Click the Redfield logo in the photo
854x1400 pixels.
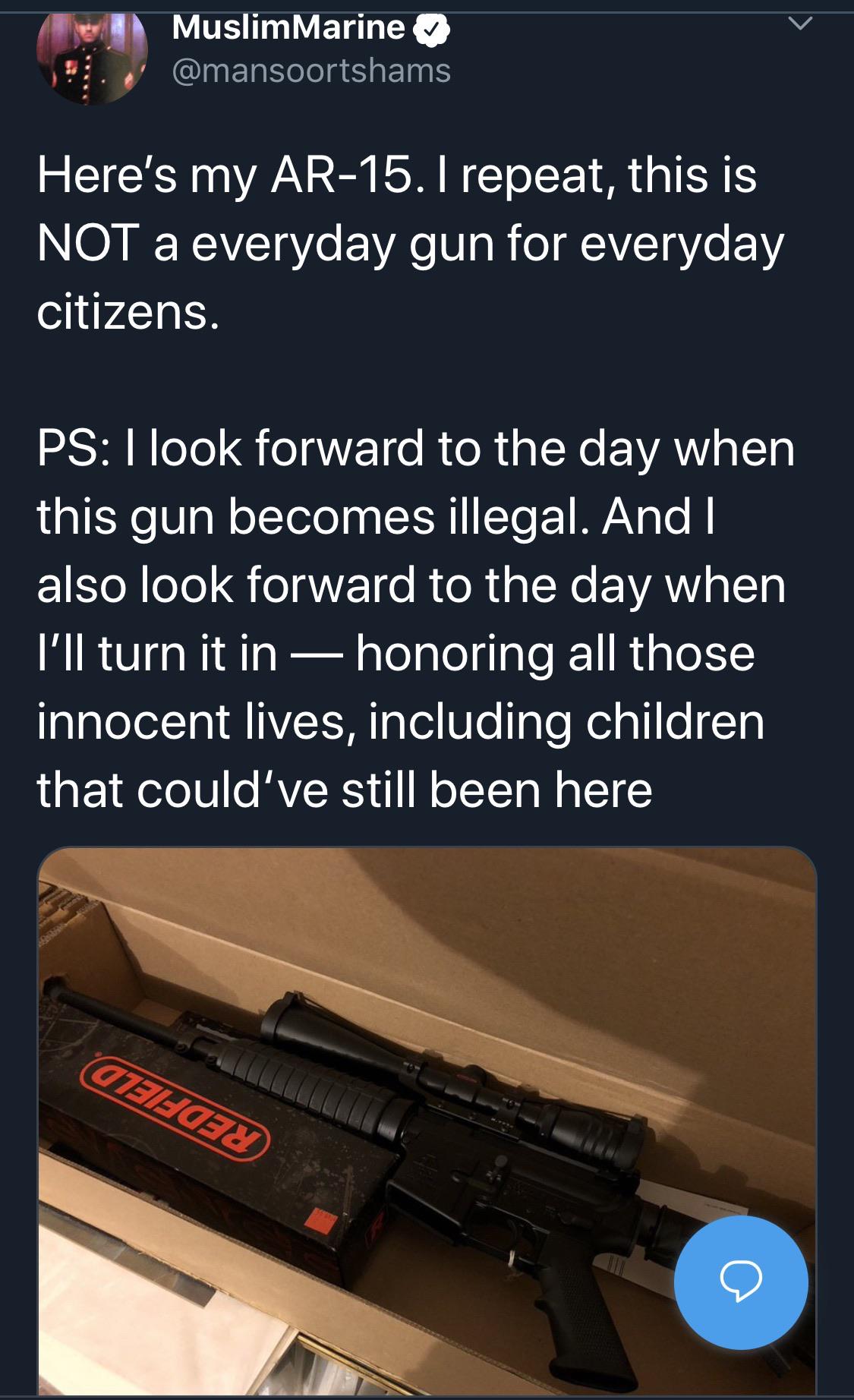[176, 1105]
